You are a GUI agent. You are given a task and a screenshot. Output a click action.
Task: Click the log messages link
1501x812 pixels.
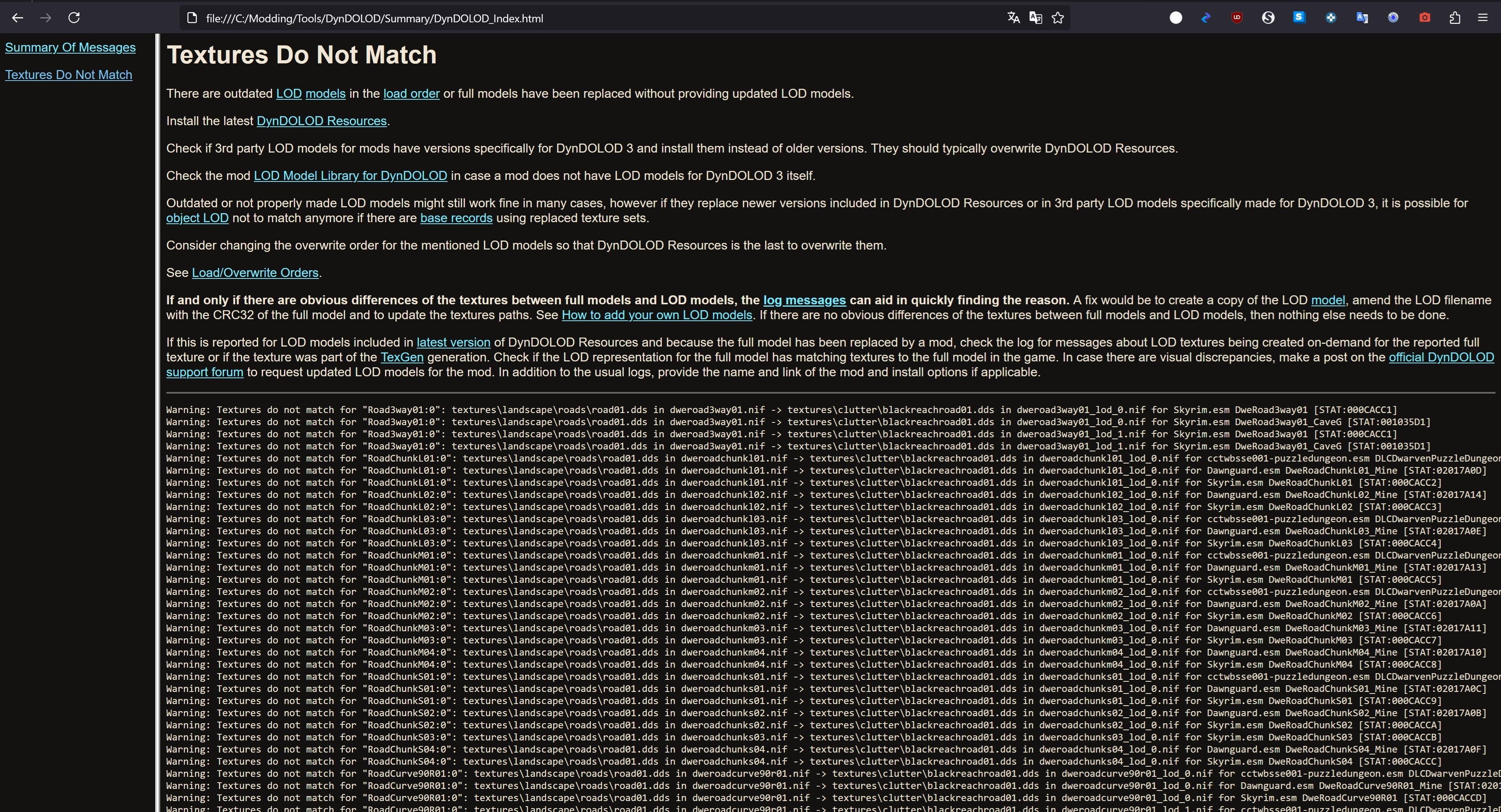click(804, 300)
